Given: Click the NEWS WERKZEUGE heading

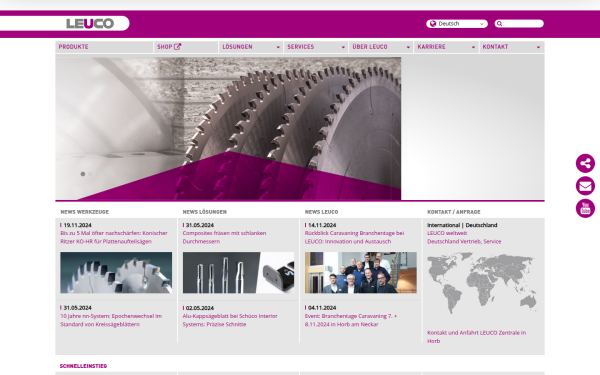Looking at the screenshot, I should tap(85, 212).
